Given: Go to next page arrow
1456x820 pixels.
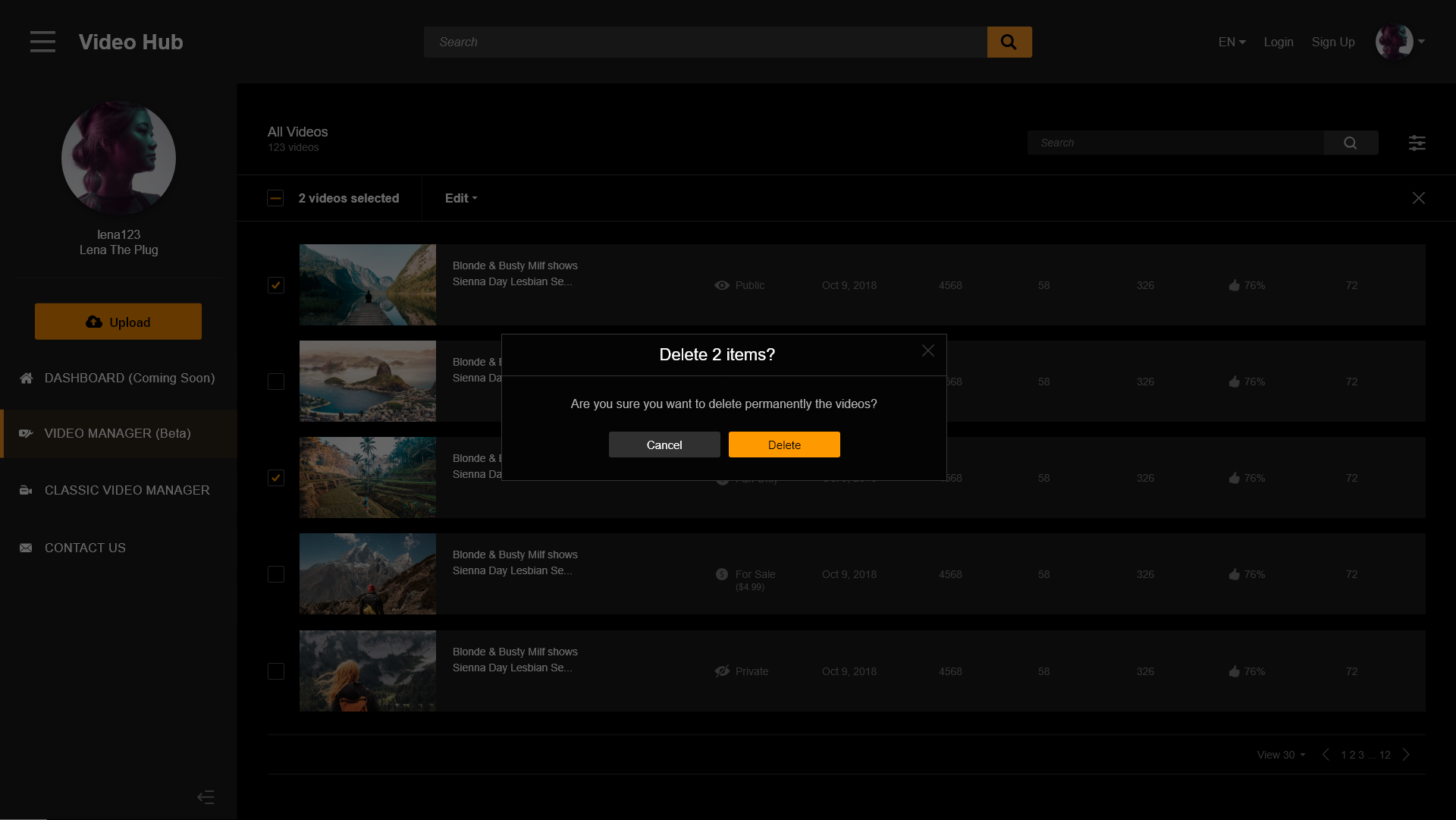Looking at the screenshot, I should point(1406,754).
